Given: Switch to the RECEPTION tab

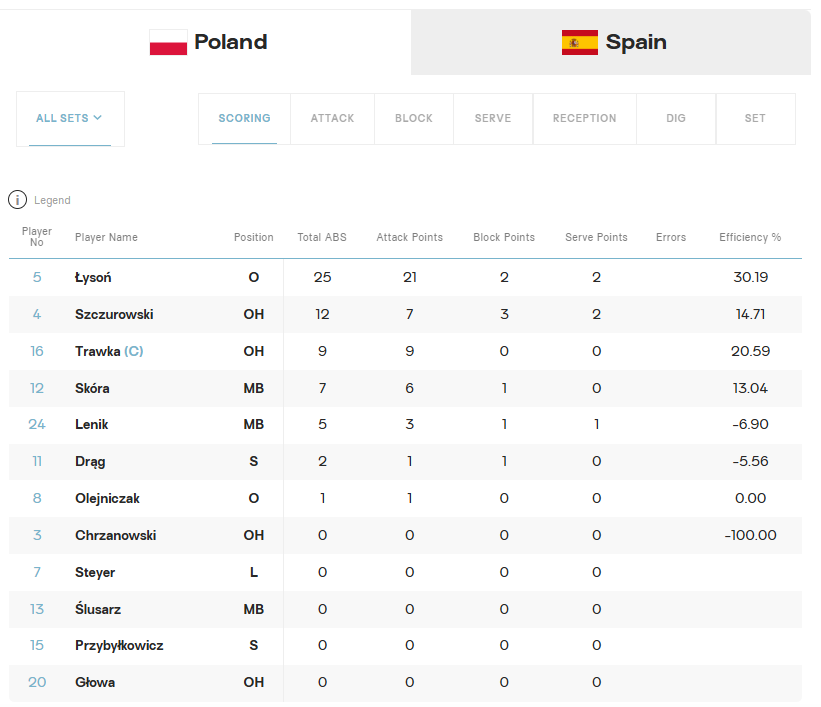Looking at the screenshot, I should (x=584, y=118).
